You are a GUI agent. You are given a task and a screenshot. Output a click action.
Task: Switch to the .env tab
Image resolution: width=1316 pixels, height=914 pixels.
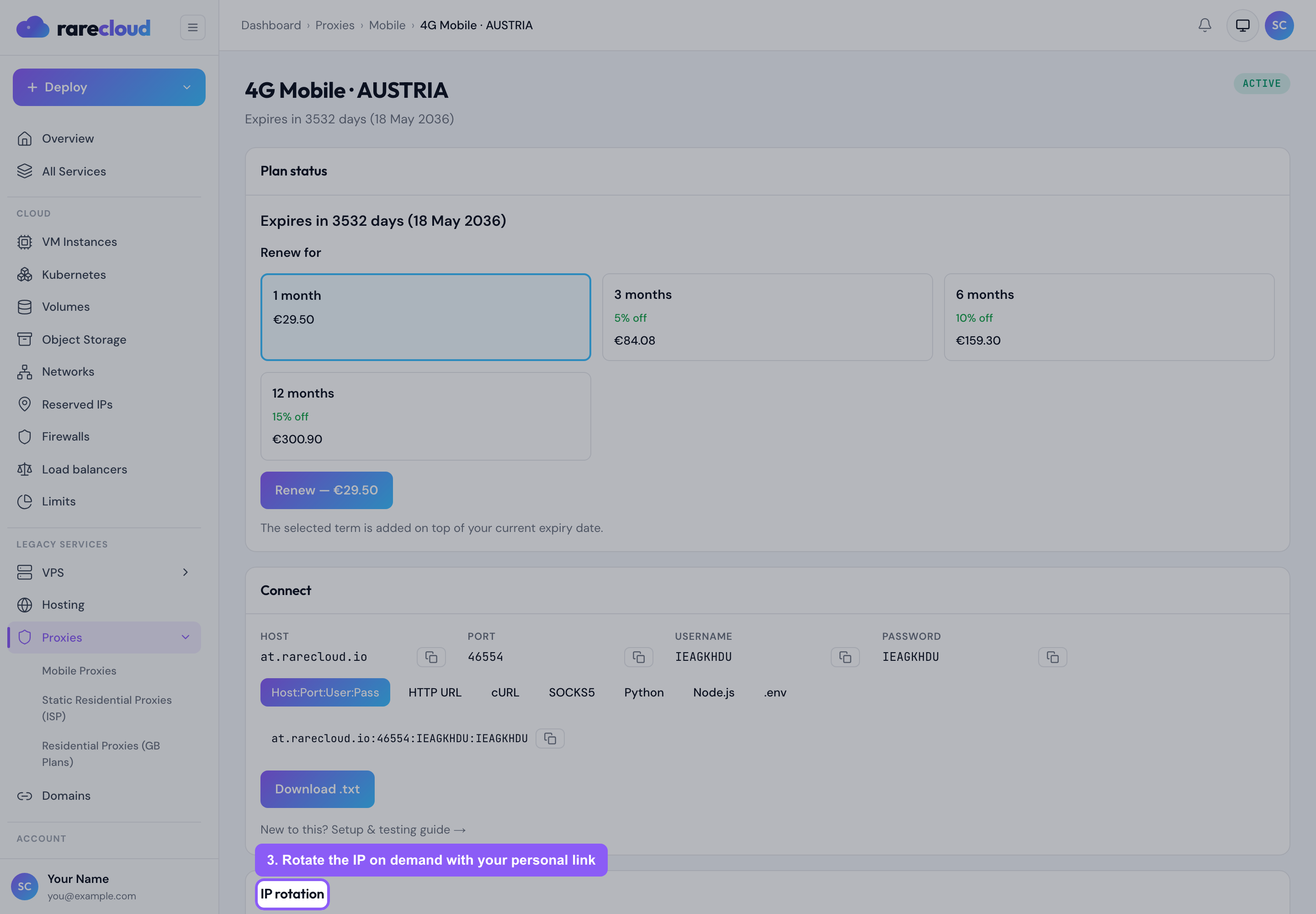(x=775, y=692)
